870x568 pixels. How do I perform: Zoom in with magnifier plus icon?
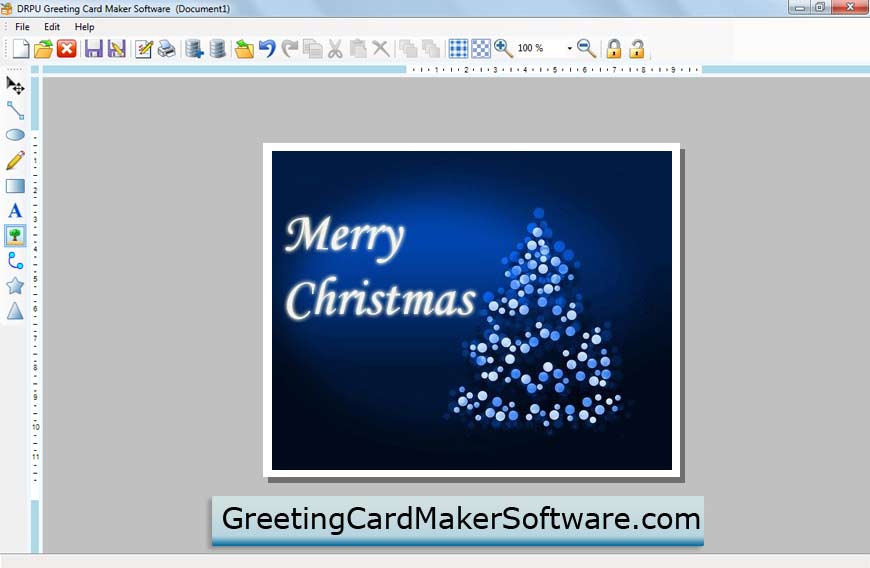[503, 49]
